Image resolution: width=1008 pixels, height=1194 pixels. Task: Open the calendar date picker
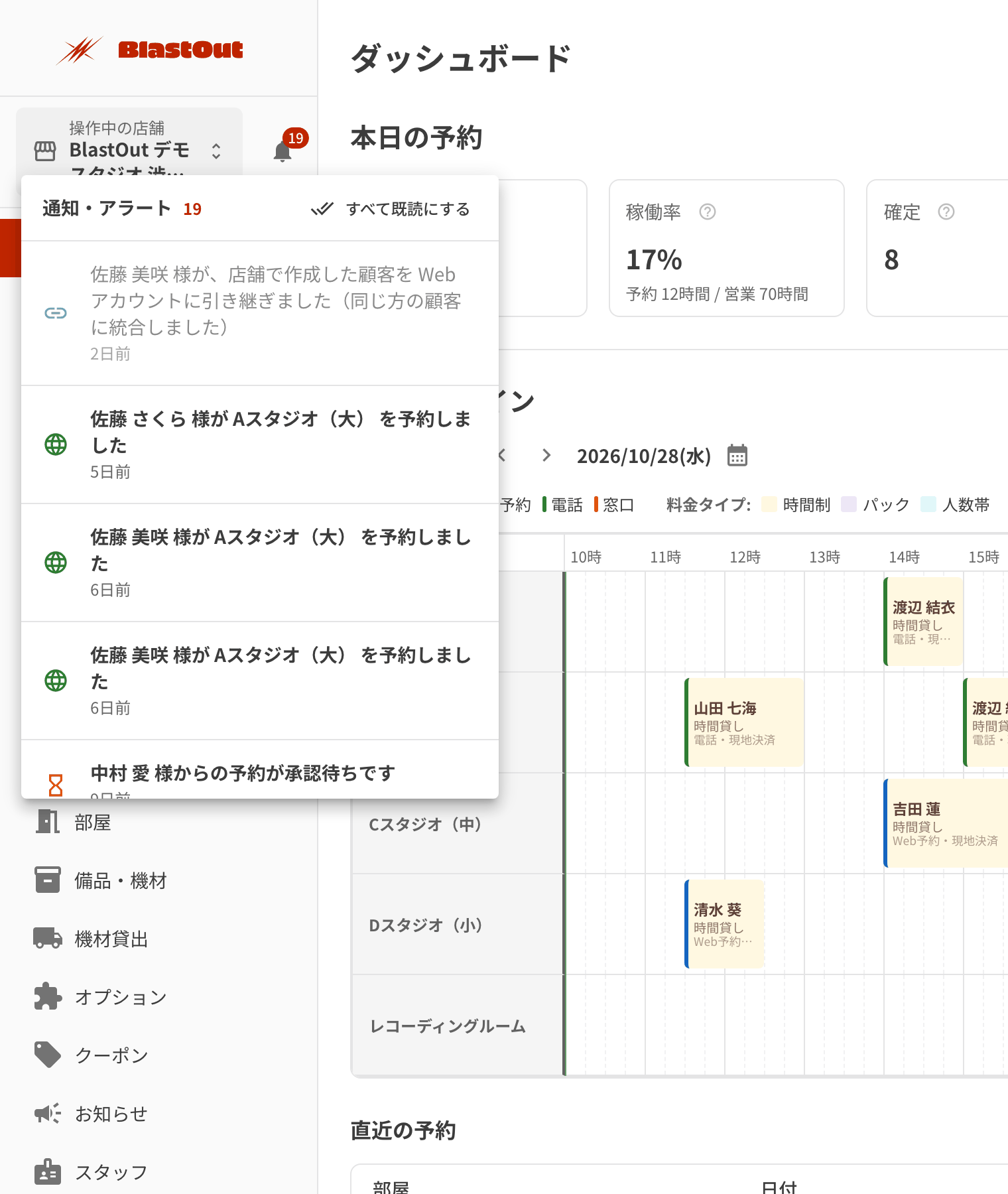coord(737,456)
